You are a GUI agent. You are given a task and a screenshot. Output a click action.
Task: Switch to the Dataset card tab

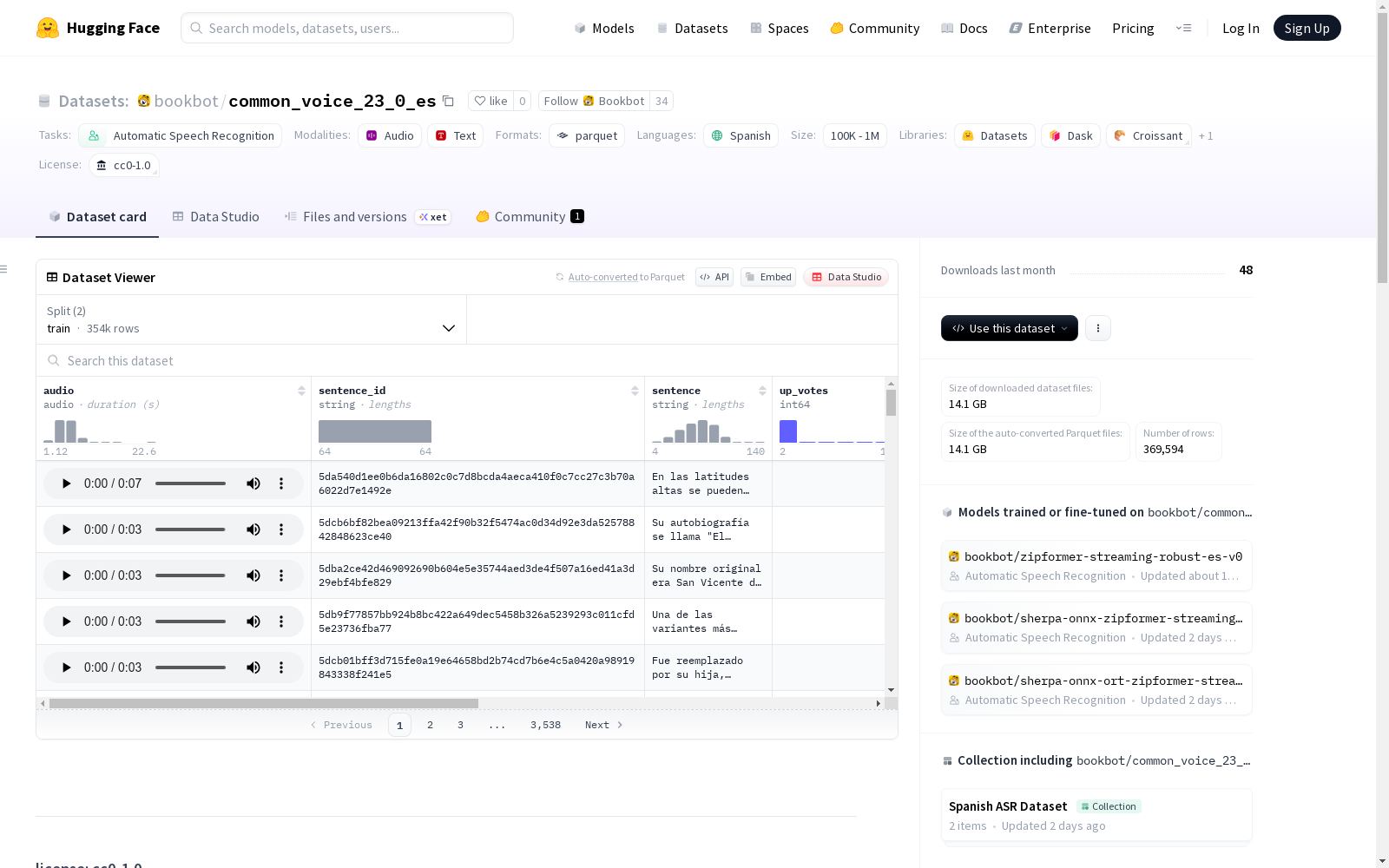pyautogui.click(x=97, y=217)
